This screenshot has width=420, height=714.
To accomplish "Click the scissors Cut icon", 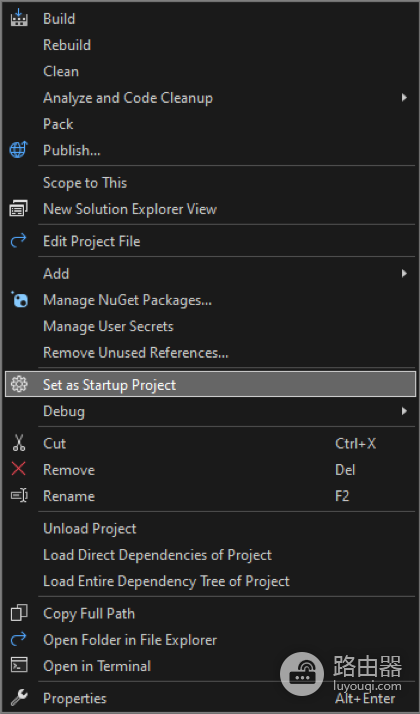I will 19,443.
